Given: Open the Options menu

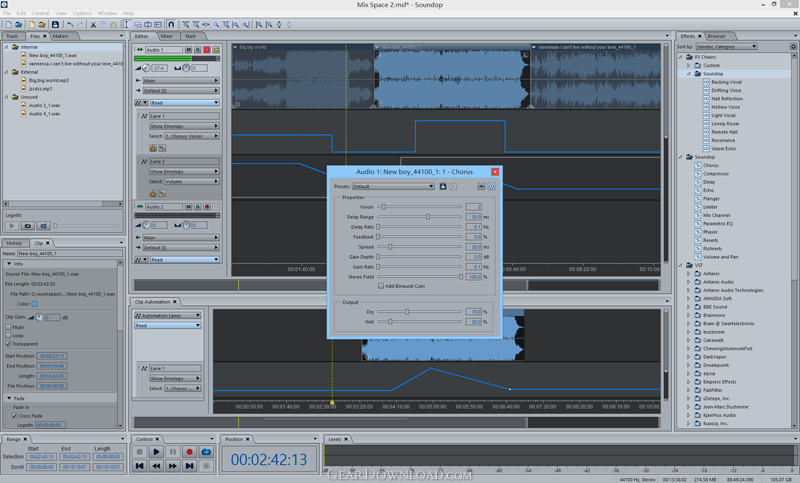Looking at the screenshot, I should pyautogui.click(x=82, y=13).
